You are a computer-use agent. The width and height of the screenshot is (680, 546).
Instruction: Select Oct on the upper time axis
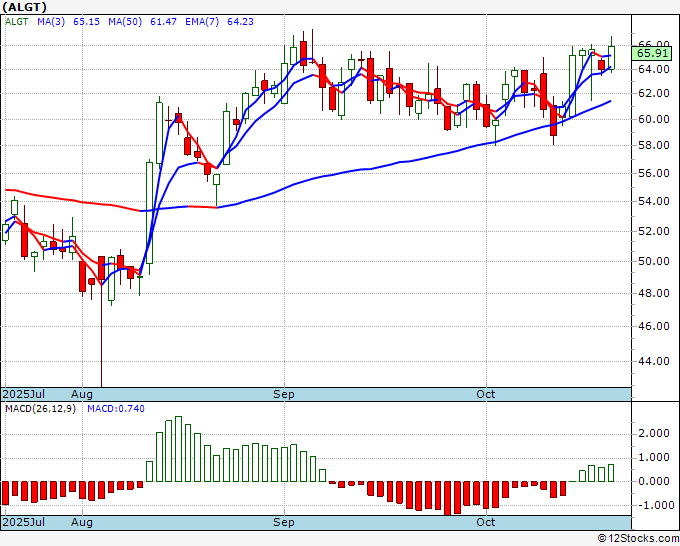(485, 394)
